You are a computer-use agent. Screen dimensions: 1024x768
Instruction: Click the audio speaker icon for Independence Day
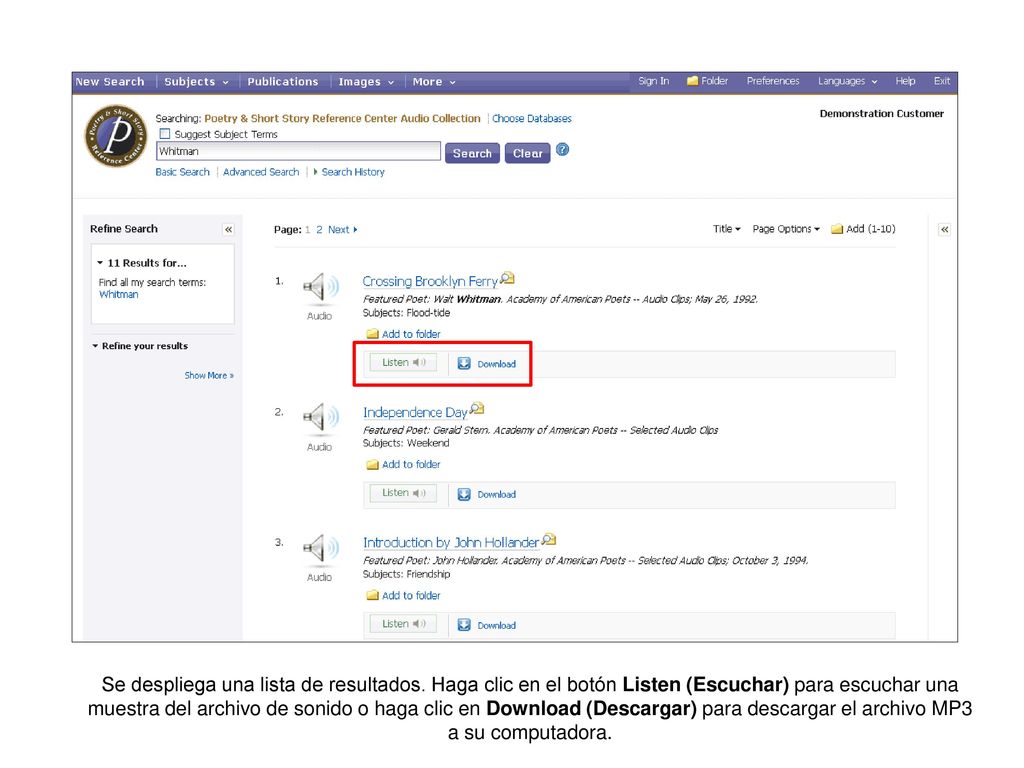click(321, 418)
